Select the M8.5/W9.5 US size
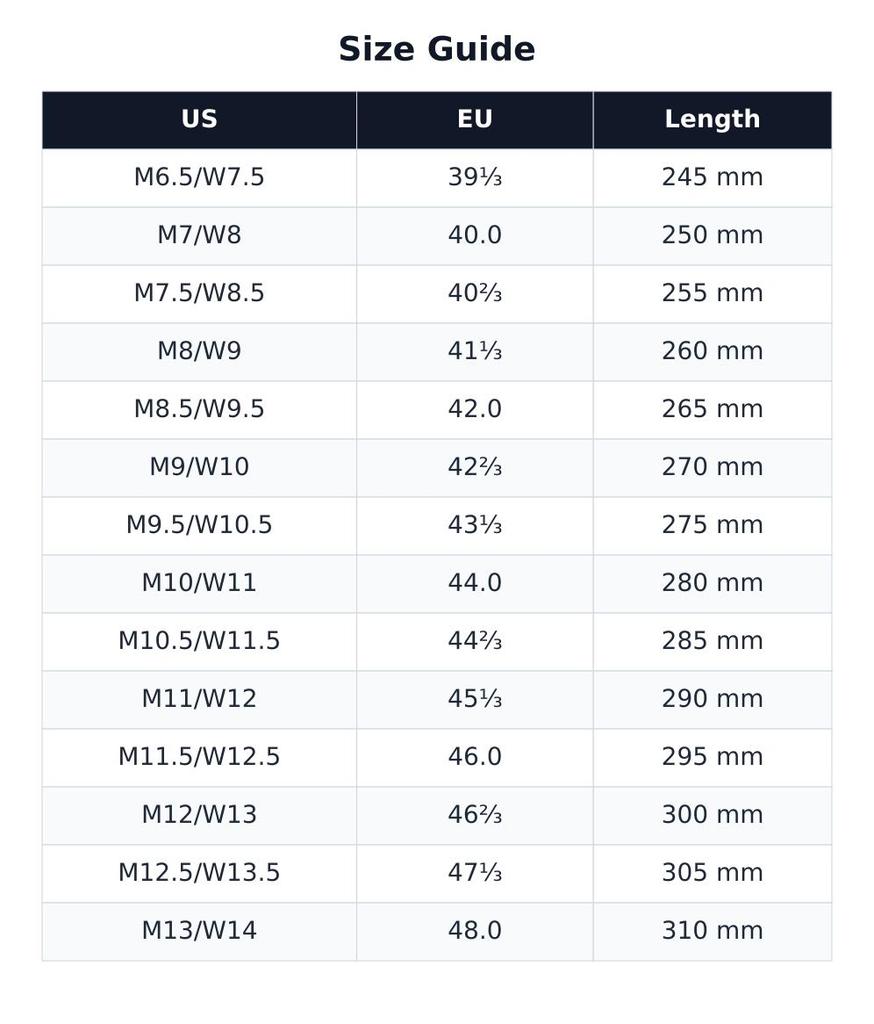The image size is (874, 1024). (199, 409)
